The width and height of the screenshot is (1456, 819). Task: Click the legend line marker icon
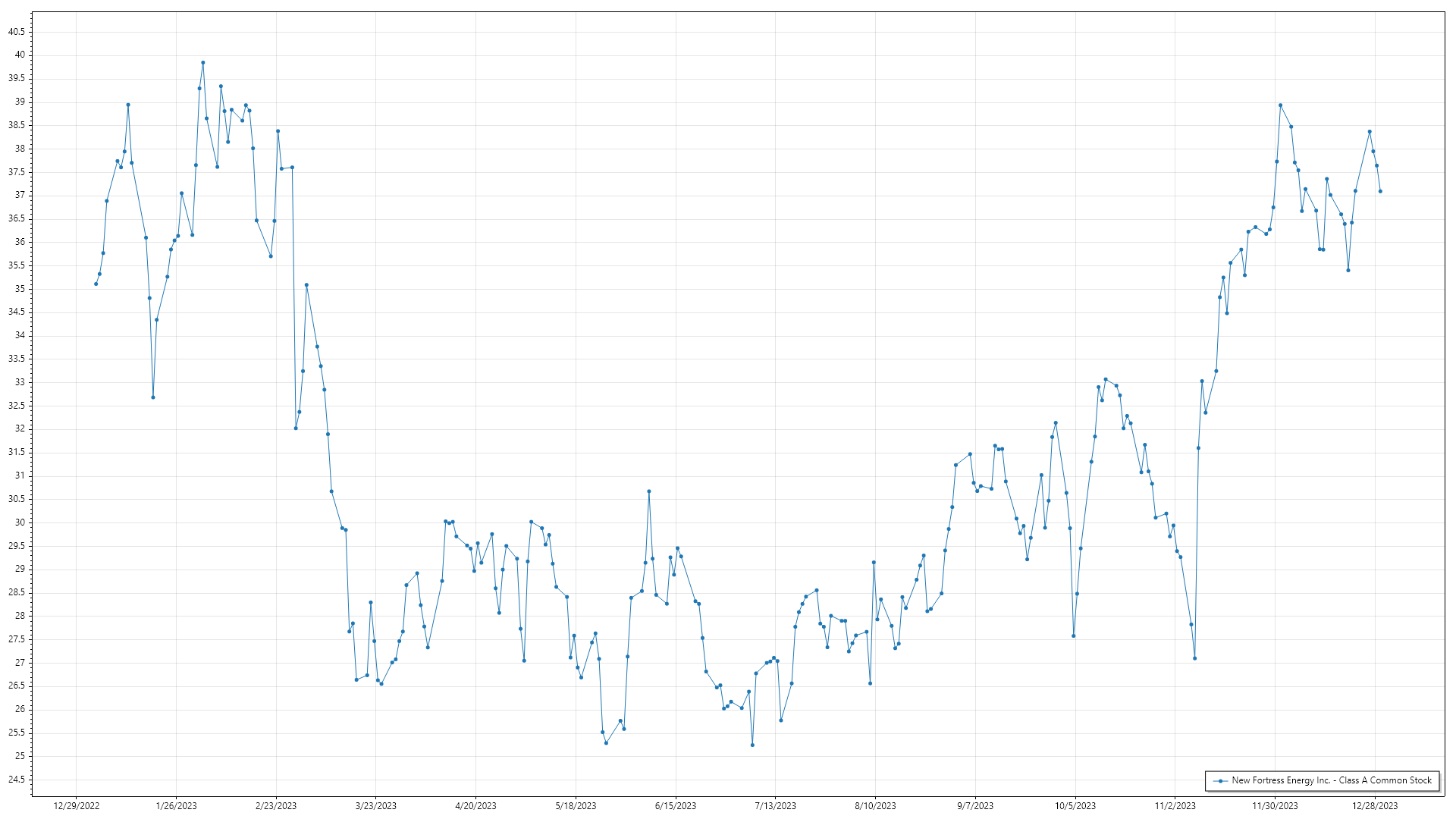click(1220, 780)
